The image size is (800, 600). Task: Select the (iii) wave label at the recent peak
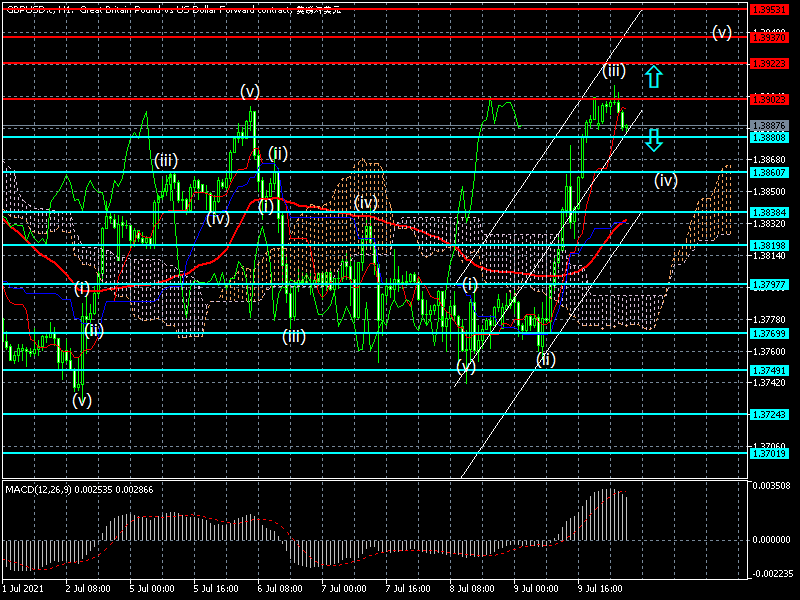pyautogui.click(x=614, y=70)
